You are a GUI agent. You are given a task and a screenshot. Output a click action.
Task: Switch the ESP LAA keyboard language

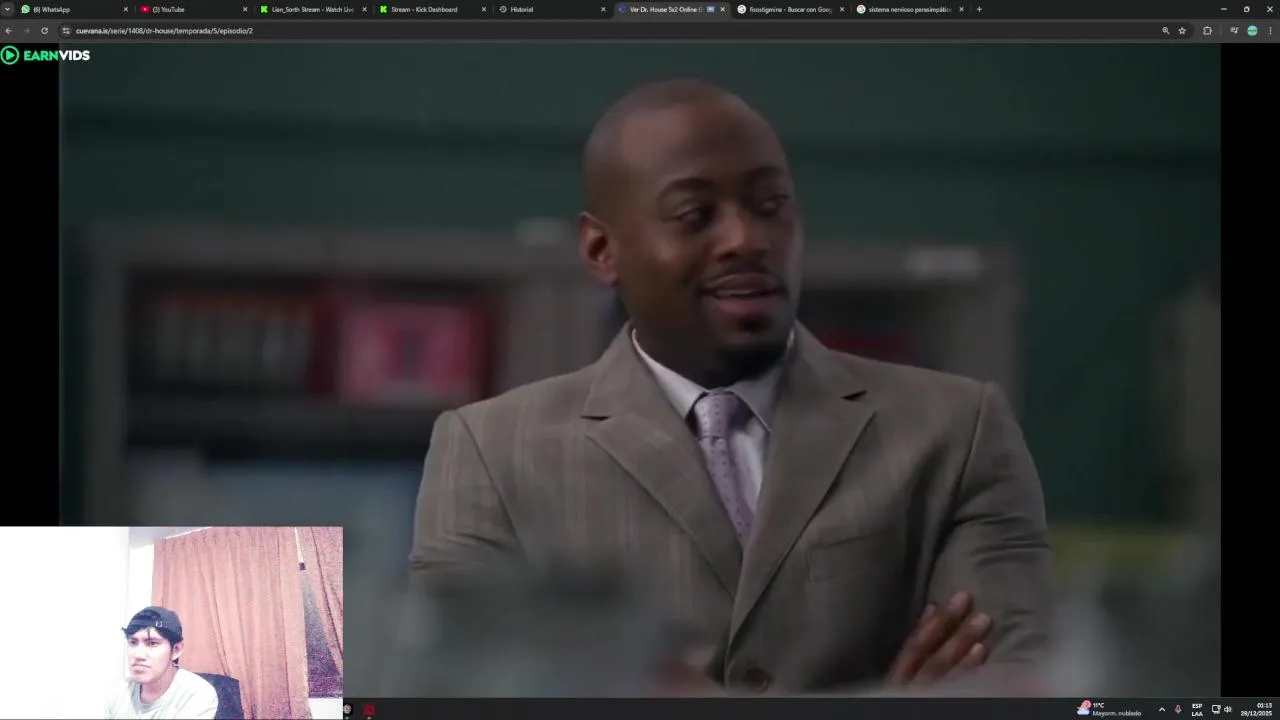tap(1197, 709)
